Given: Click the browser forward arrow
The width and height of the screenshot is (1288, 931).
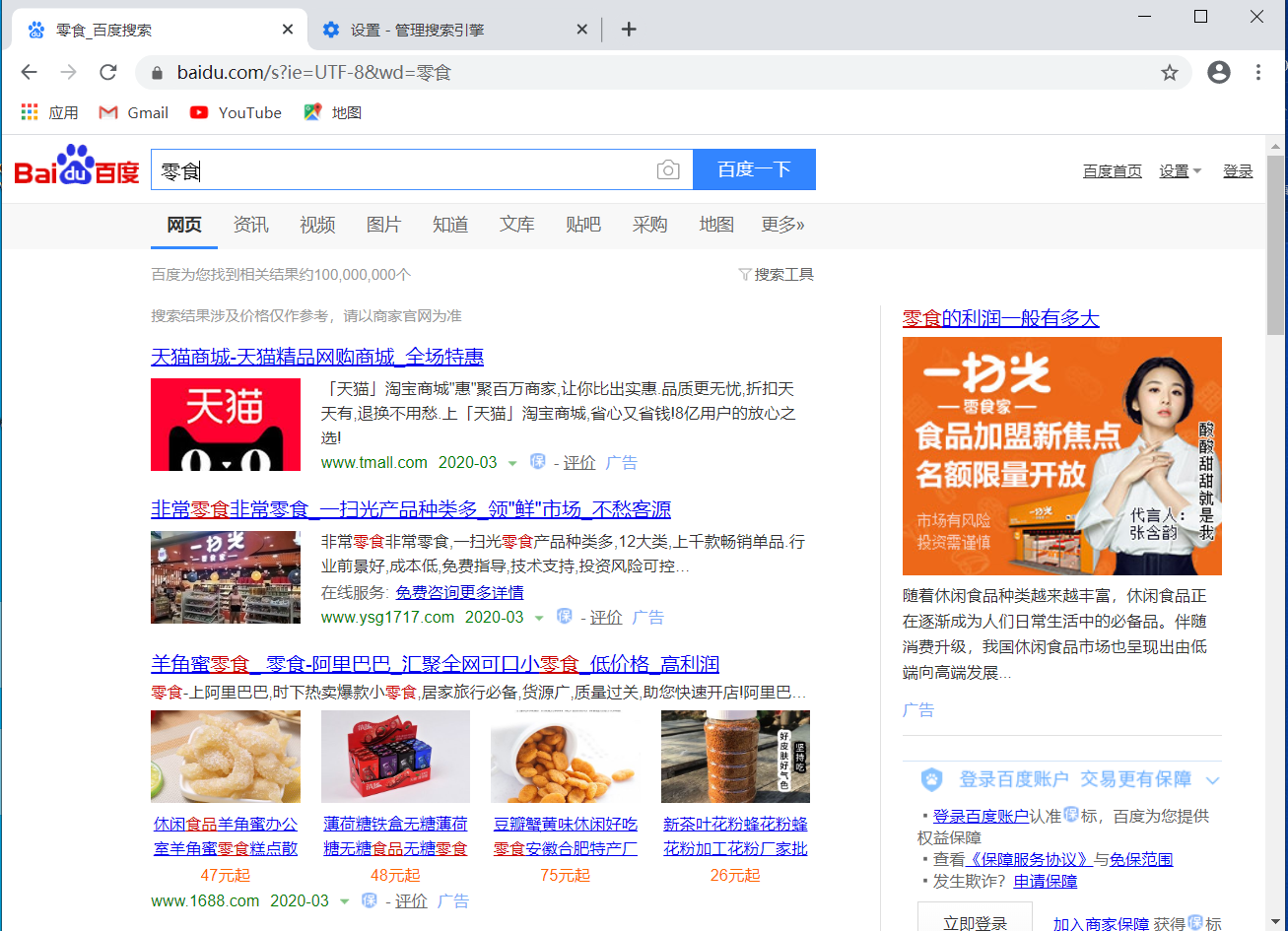Looking at the screenshot, I should point(68,72).
